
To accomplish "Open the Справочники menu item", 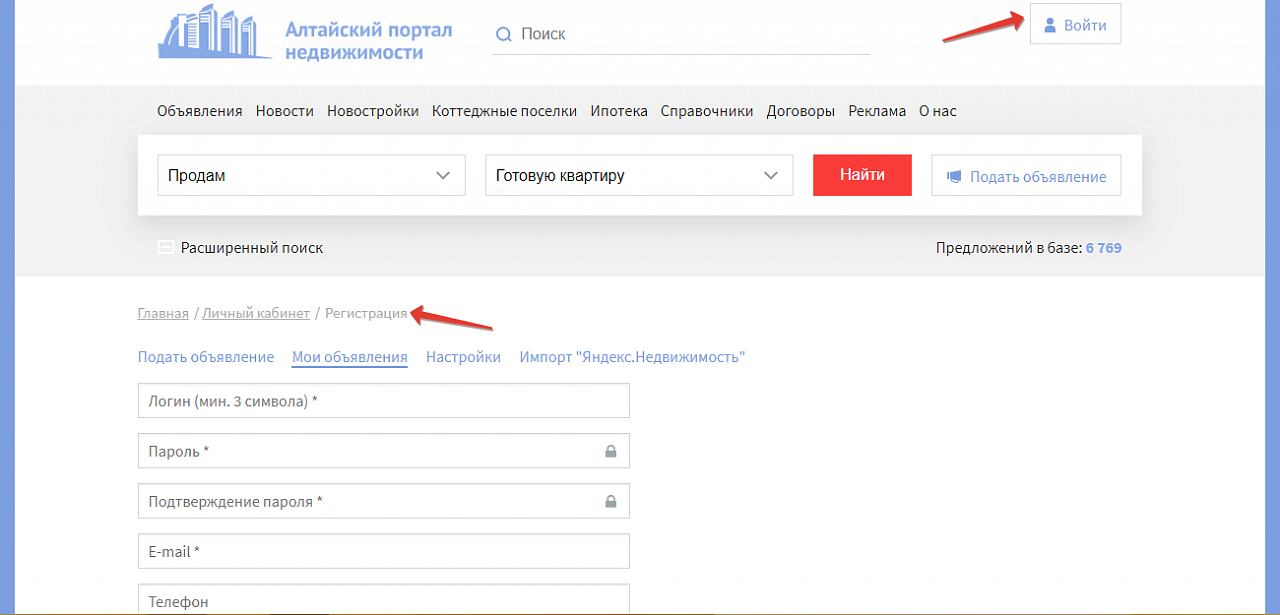I will click(x=707, y=111).
